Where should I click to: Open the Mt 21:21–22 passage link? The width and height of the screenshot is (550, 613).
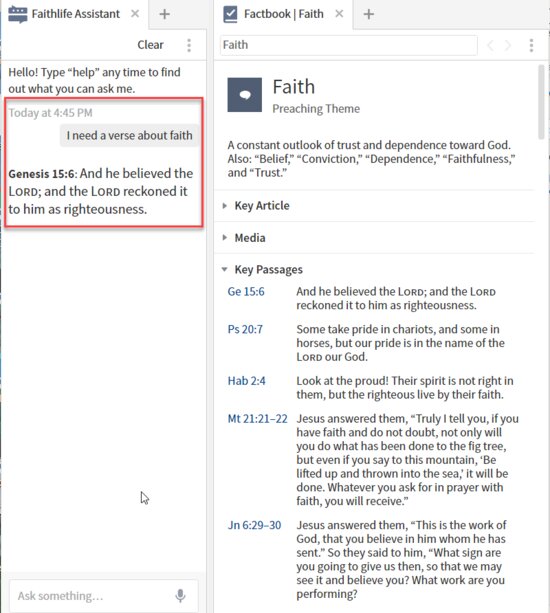pos(258,419)
